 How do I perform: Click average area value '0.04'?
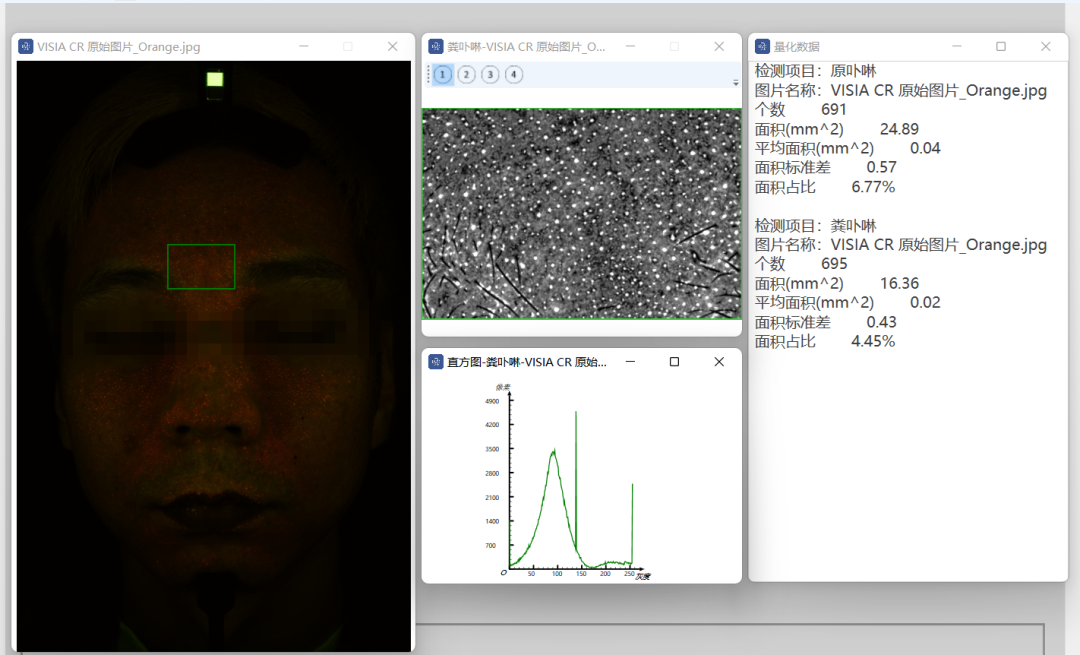click(925, 148)
